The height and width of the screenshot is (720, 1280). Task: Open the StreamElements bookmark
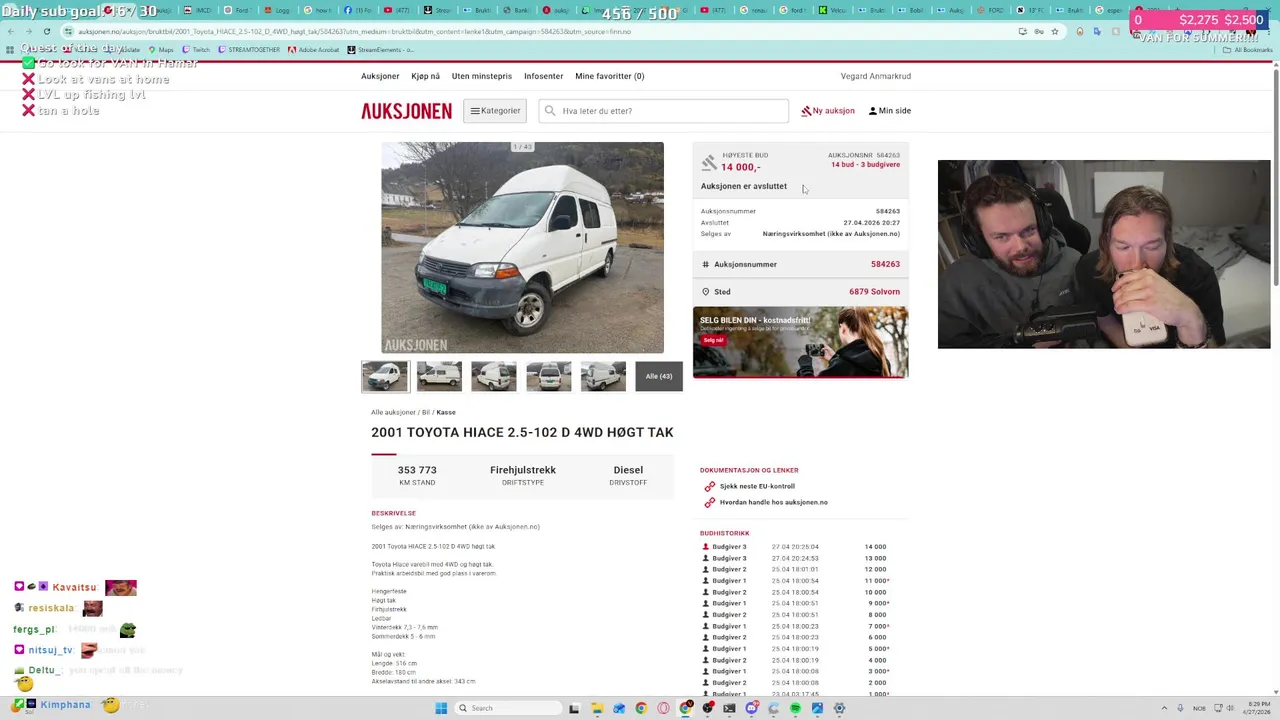[380, 49]
